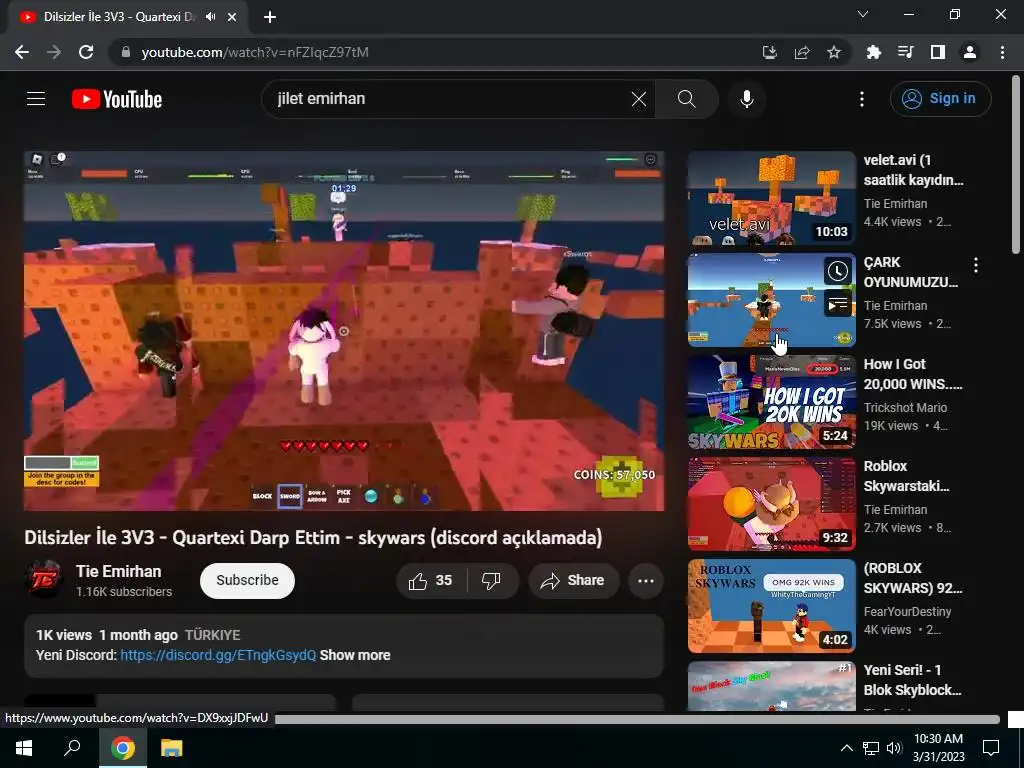
Task: Start voice search with microphone
Action: point(746,99)
